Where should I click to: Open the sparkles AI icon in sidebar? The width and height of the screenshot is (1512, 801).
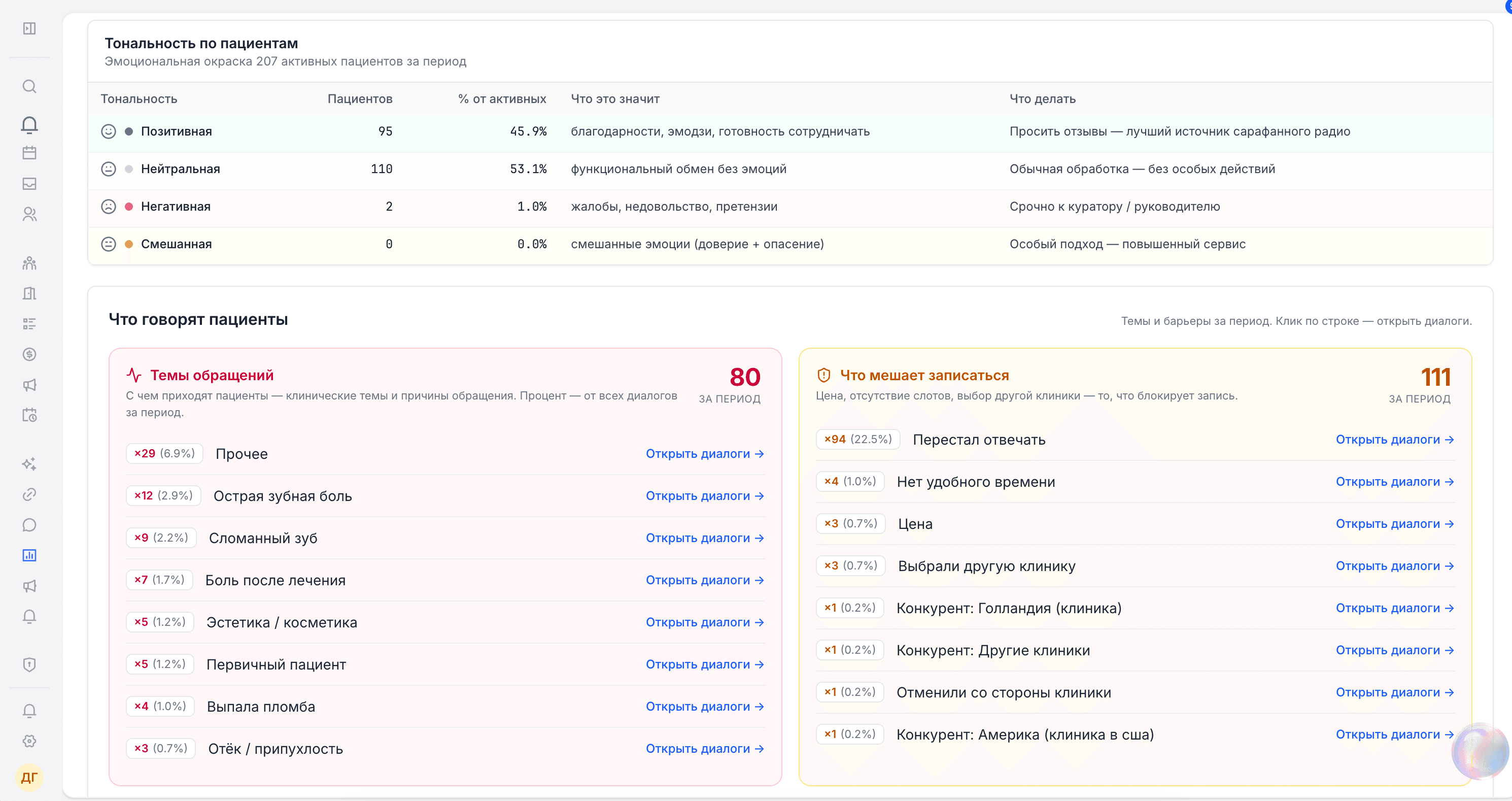coord(29,464)
